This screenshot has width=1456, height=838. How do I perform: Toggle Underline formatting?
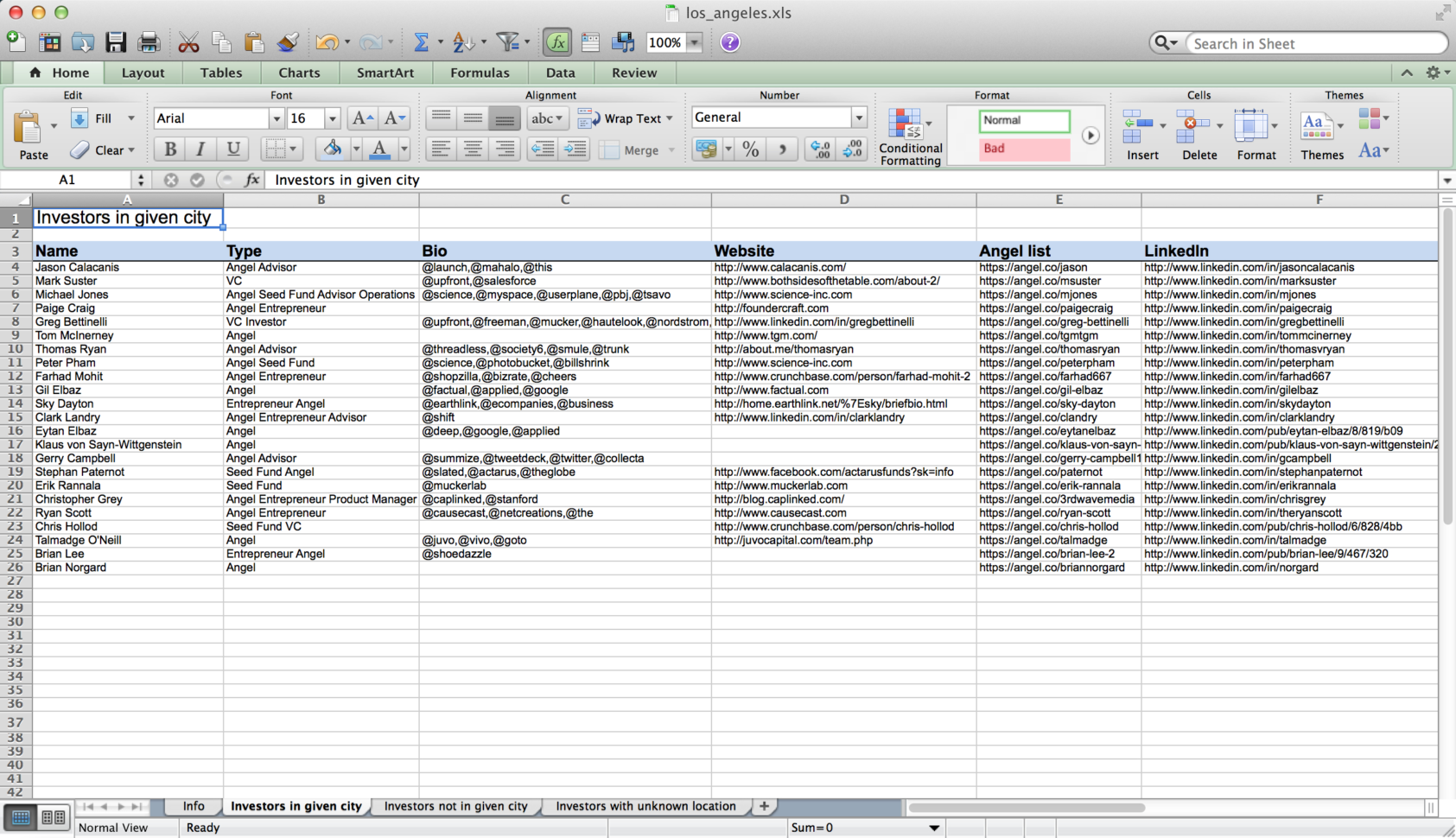(x=232, y=149)
